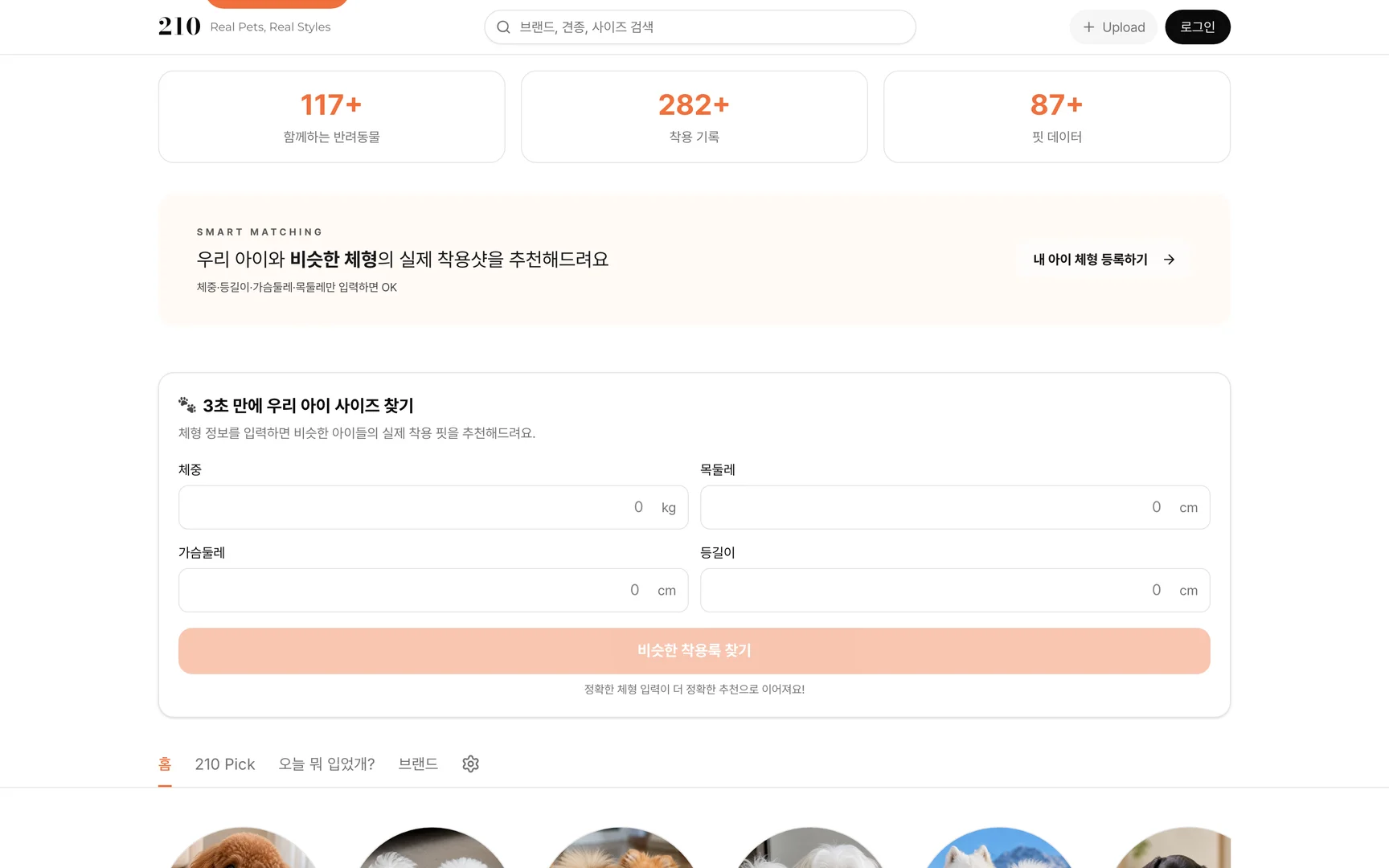The image size is (1389, 868).
Task: Click the 정확한 체형 입력이 더 정확한 추천으로 이어져요! note
Action: click(694, 690)
